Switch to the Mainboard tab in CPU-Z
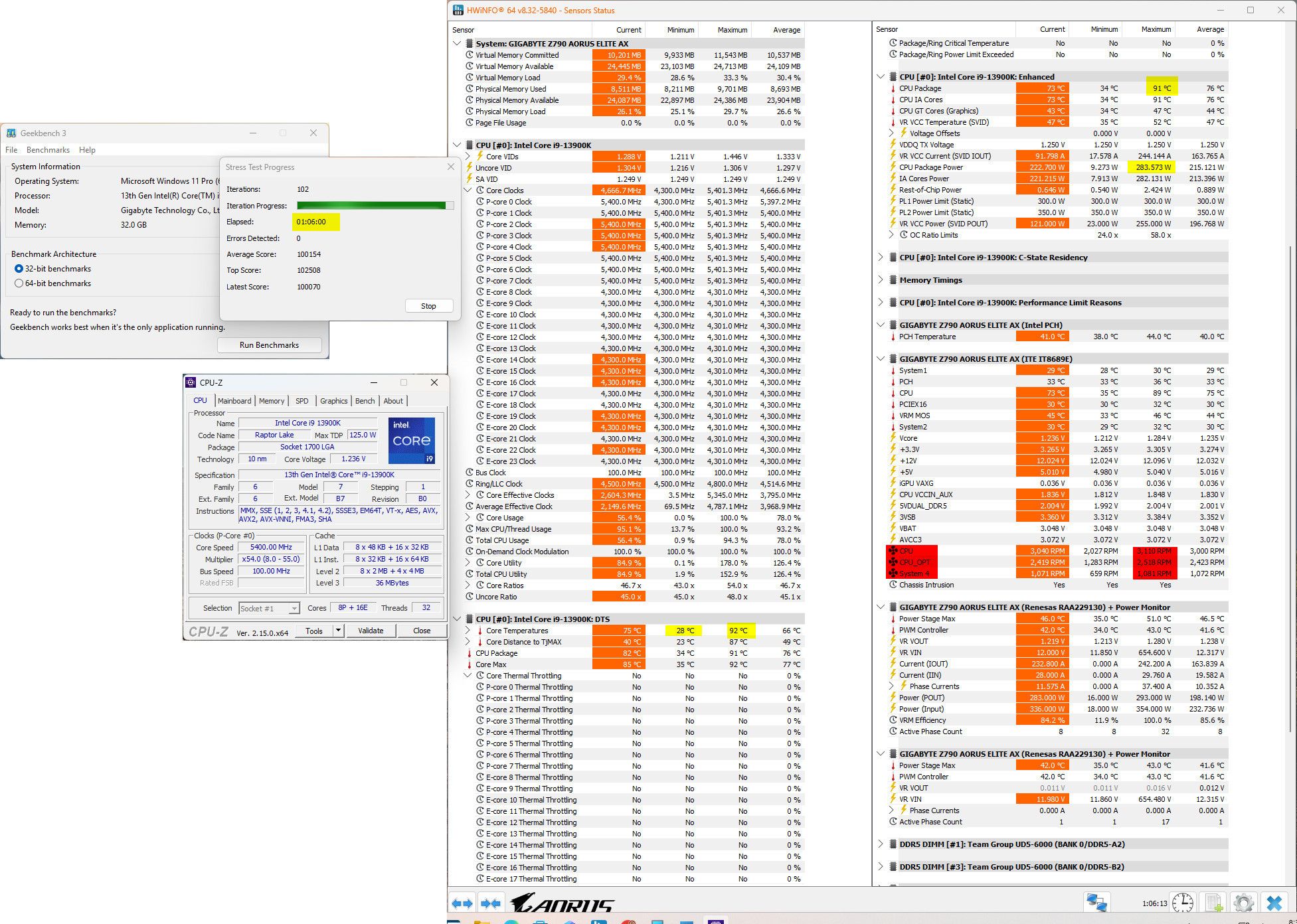 [x=234, y=401]
